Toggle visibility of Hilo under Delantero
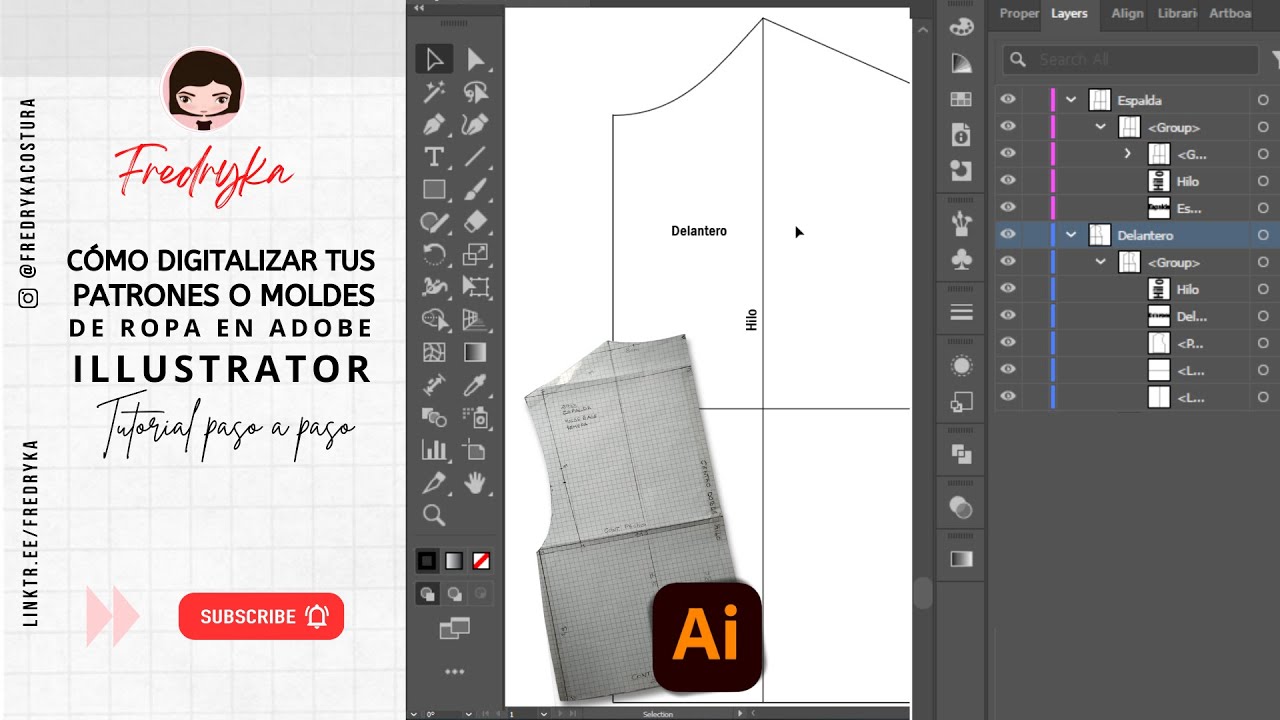The height and width of the screenshot is (720, 1280). coord(1008,289)
